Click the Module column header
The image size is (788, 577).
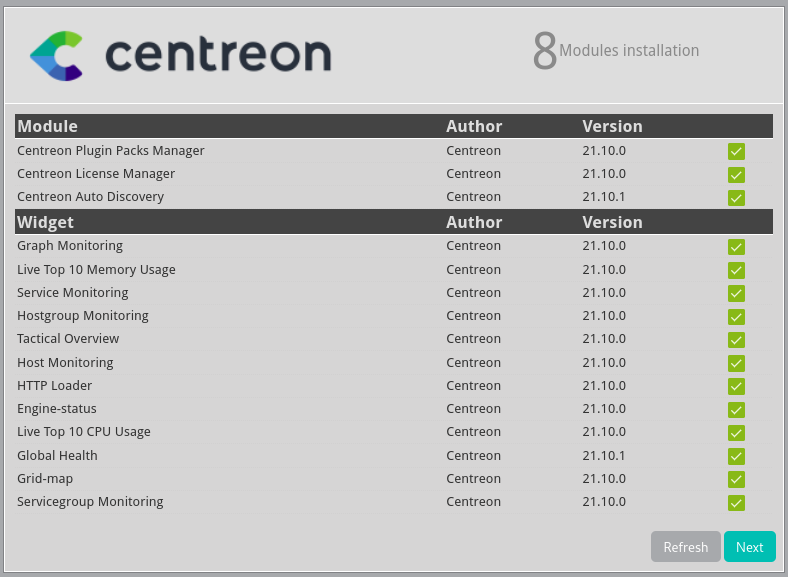tap(48, 126)
